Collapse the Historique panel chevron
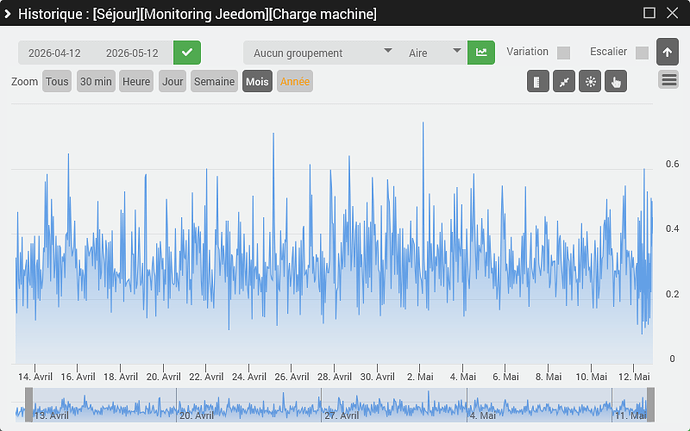This screenshot has width=690, height=431. (x=7, y=14)
